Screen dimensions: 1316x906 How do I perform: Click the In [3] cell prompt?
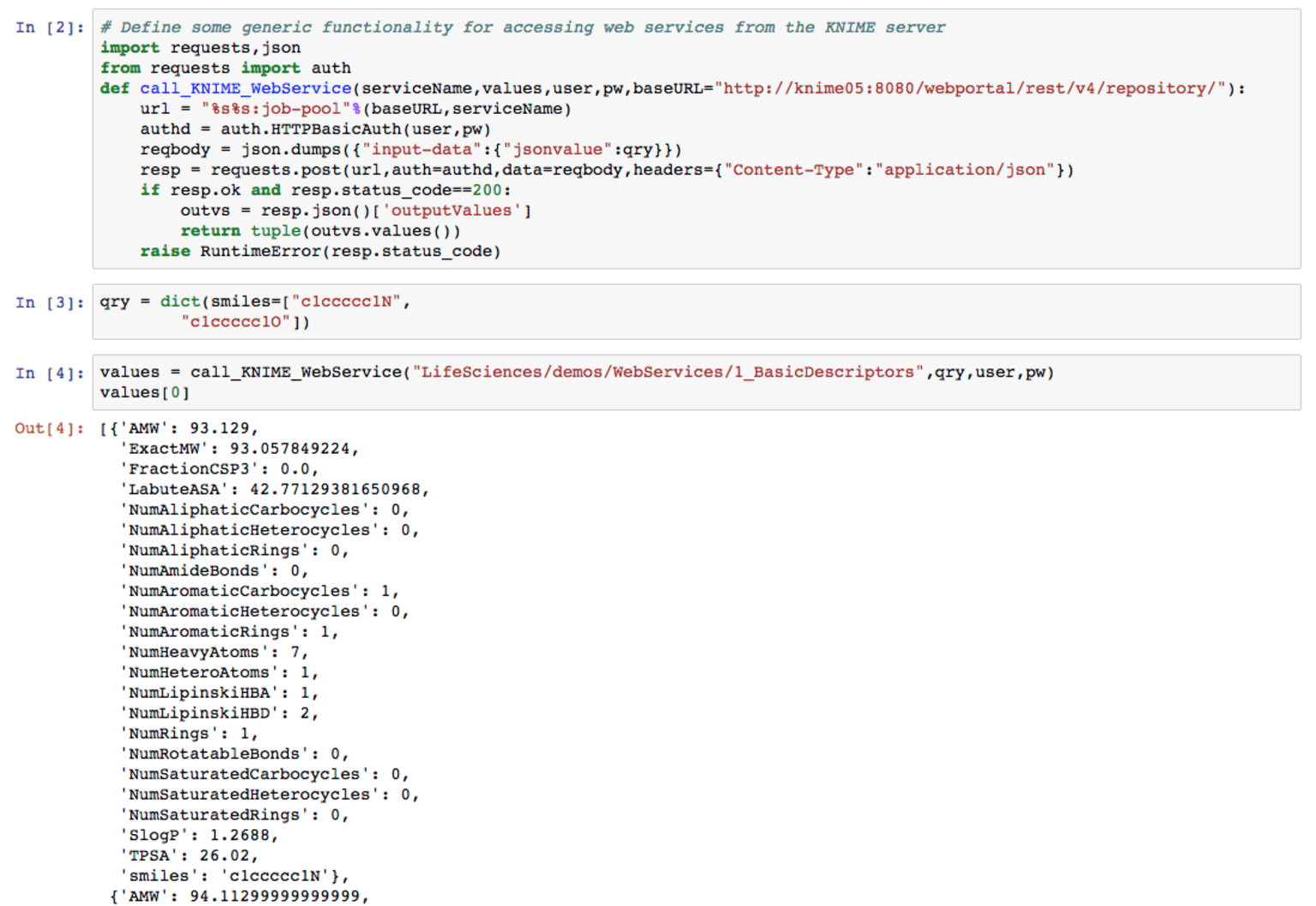click(50, 303)
